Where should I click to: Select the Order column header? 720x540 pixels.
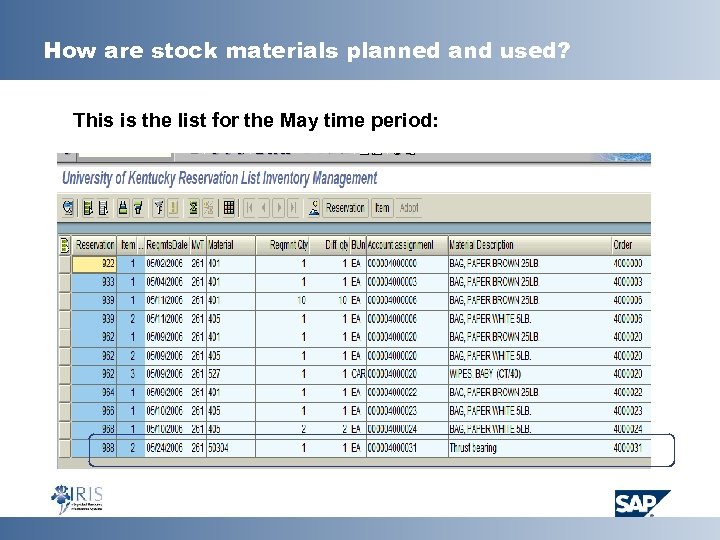tap(631, 245)
